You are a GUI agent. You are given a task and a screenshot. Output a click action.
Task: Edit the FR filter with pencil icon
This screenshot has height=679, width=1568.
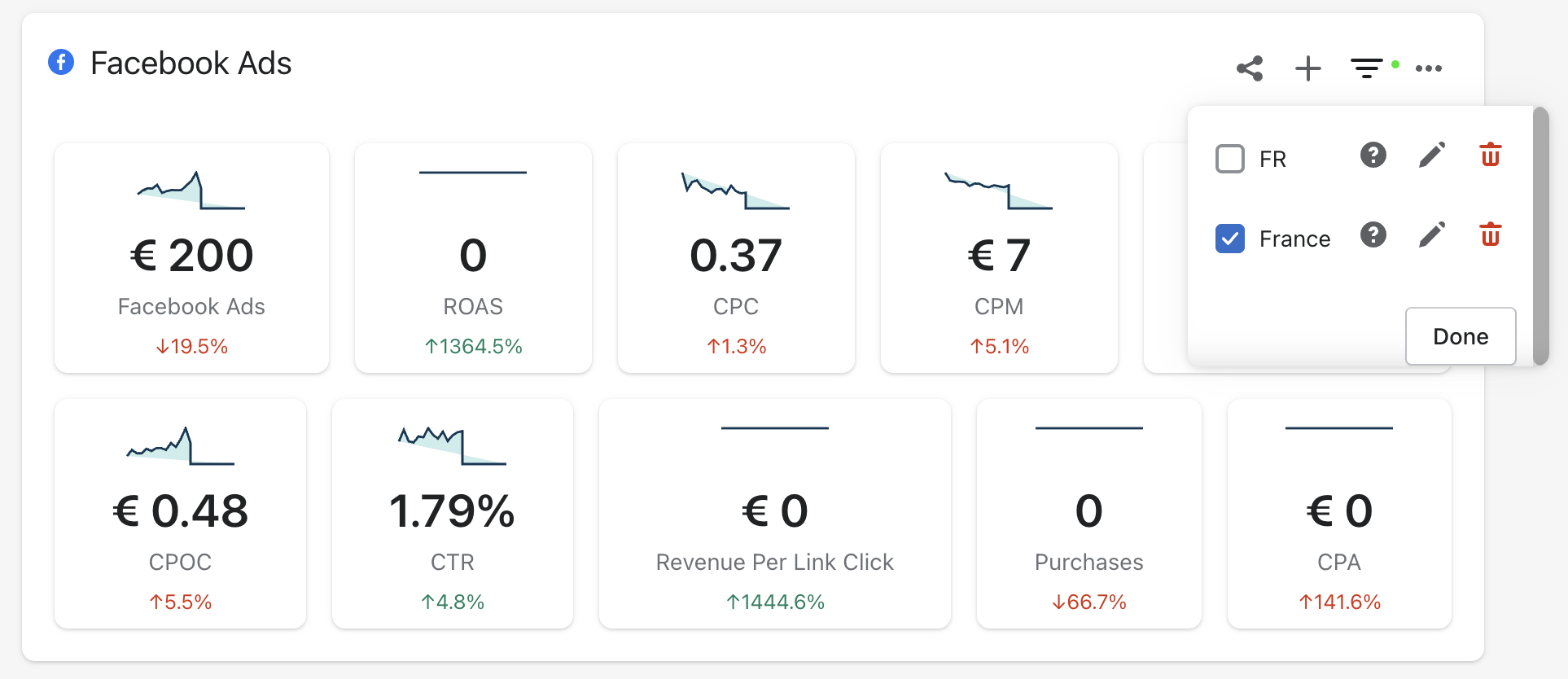pyautogui.click(x=1432, y=155)
